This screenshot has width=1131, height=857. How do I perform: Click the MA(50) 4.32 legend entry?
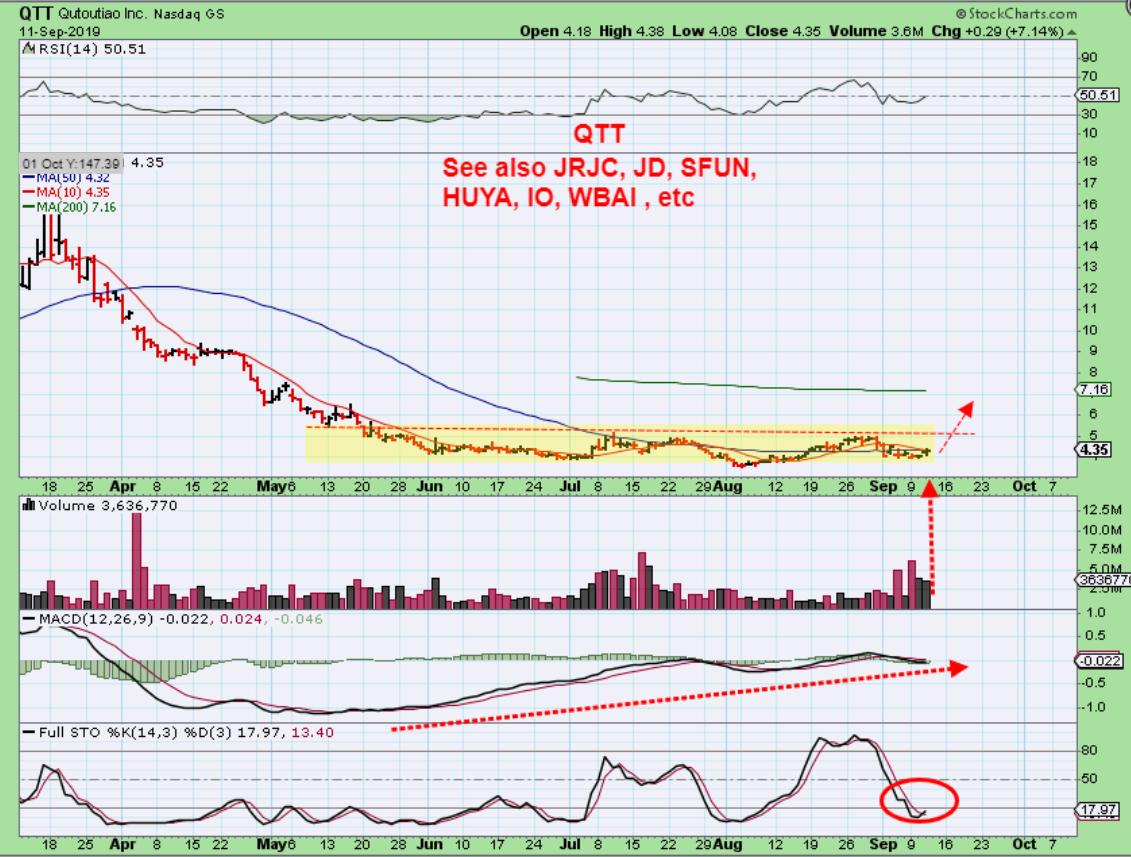click(x=66, y=177)
